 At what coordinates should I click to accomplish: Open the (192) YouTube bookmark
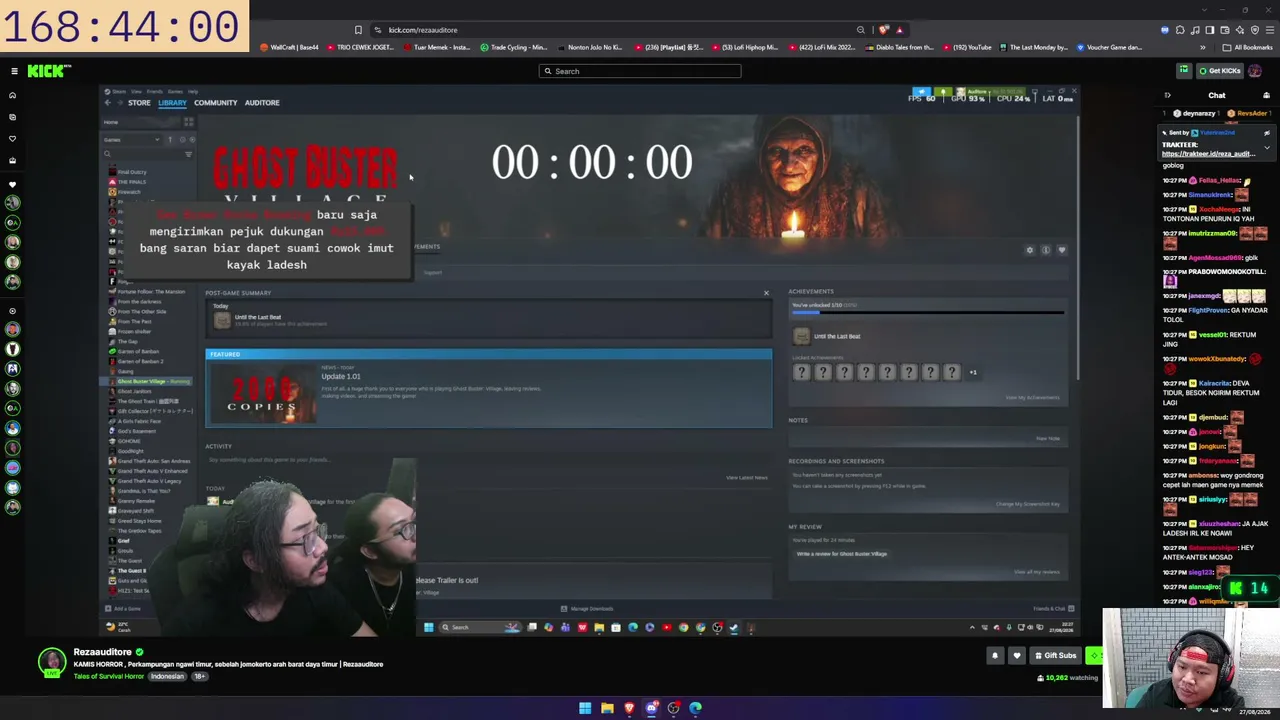tap(966, 47)
